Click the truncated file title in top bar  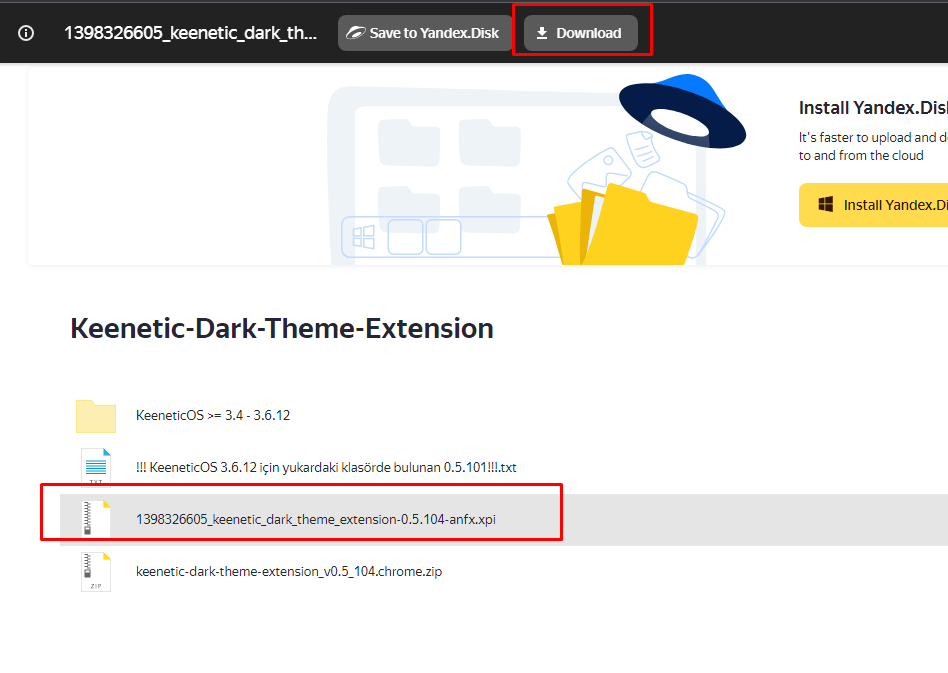(x=190, y=33)
